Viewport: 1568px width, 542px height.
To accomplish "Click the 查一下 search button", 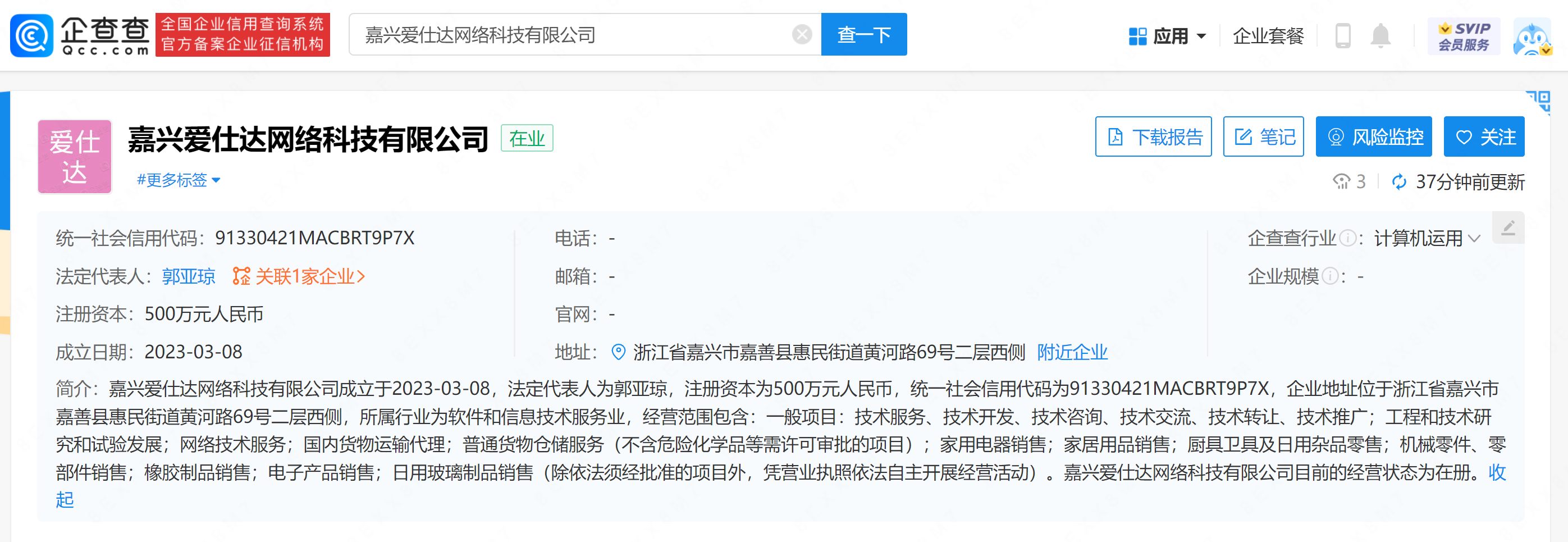I will tap(864, 35).
